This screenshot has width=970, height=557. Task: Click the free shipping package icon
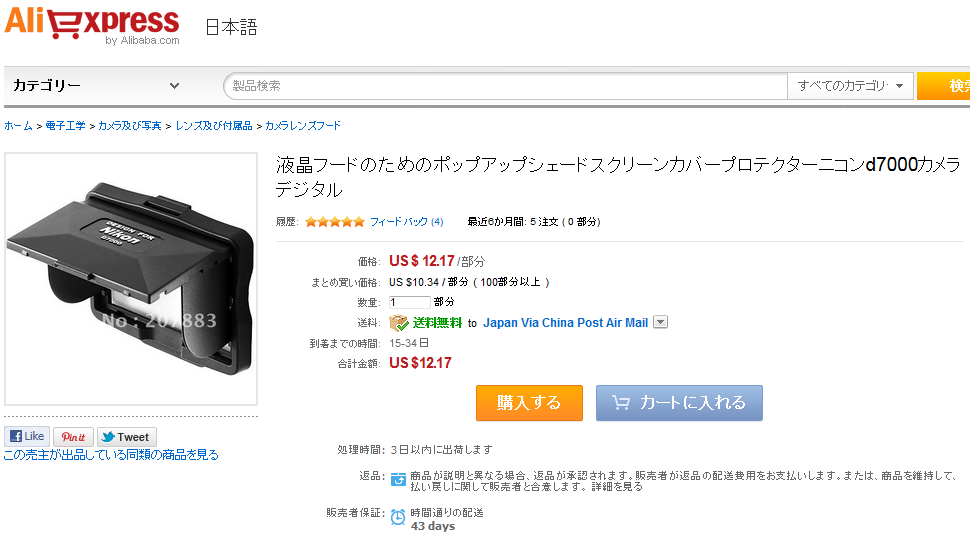(399, 323)
